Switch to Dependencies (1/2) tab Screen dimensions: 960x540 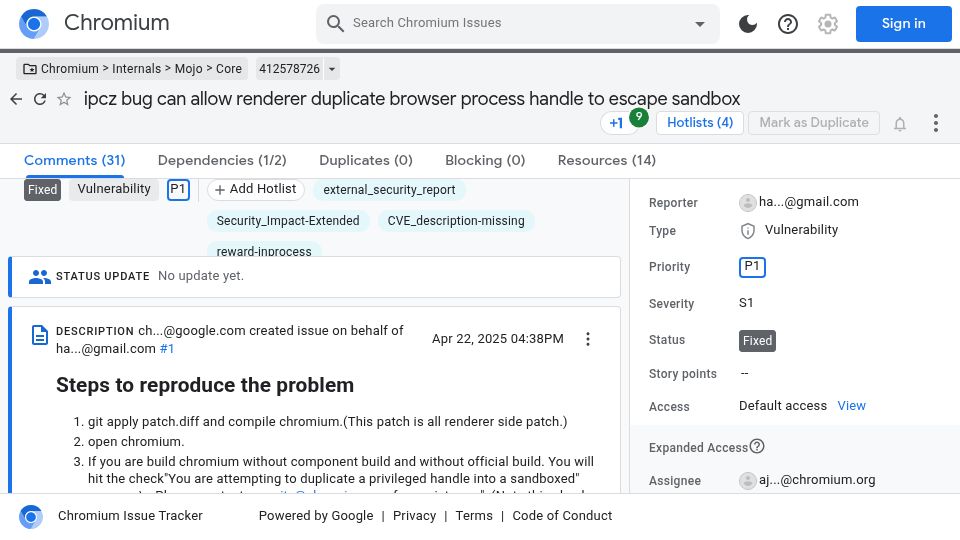(x=222, y=160)
